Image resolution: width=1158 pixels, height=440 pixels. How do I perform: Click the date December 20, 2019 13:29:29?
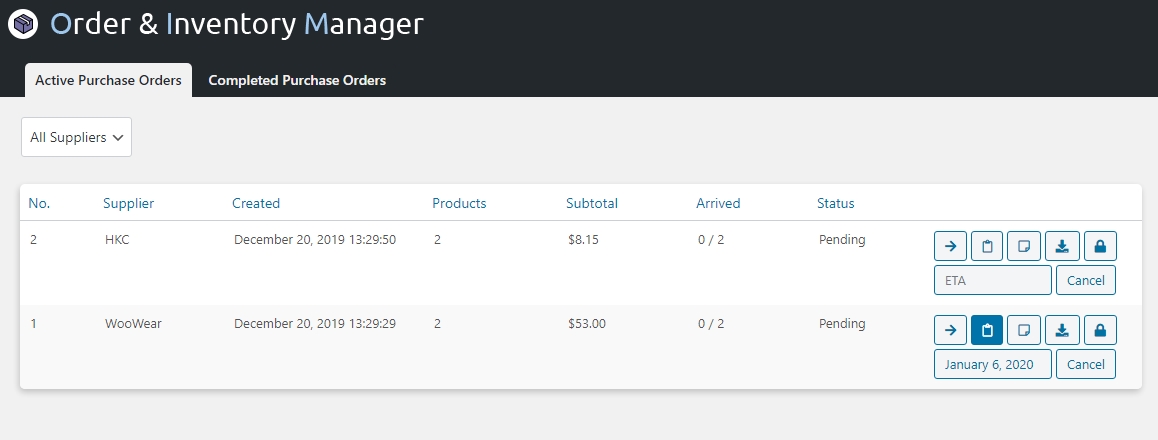315,323
